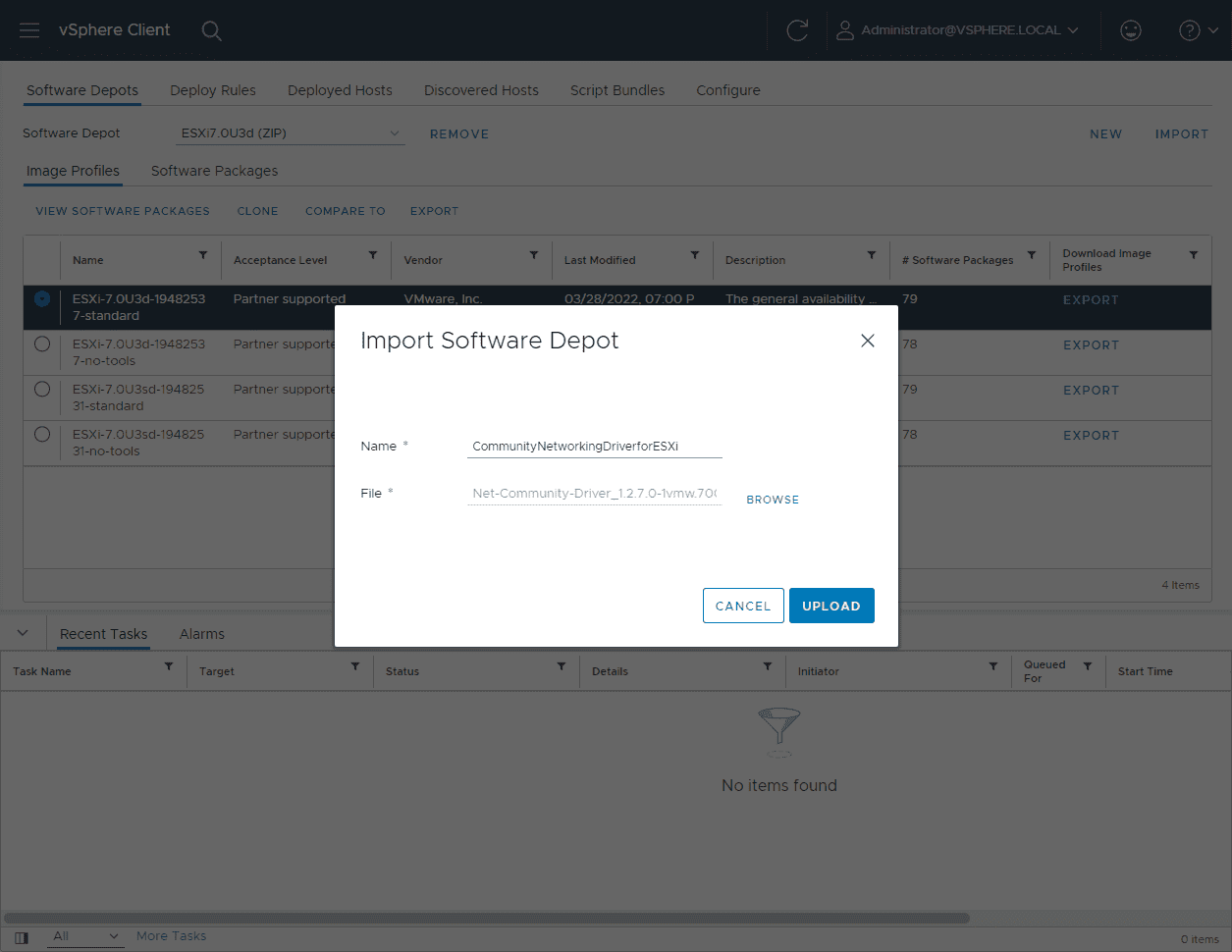
Task: Click EXPORT link for 7-standard profile
Action: 1091,300
